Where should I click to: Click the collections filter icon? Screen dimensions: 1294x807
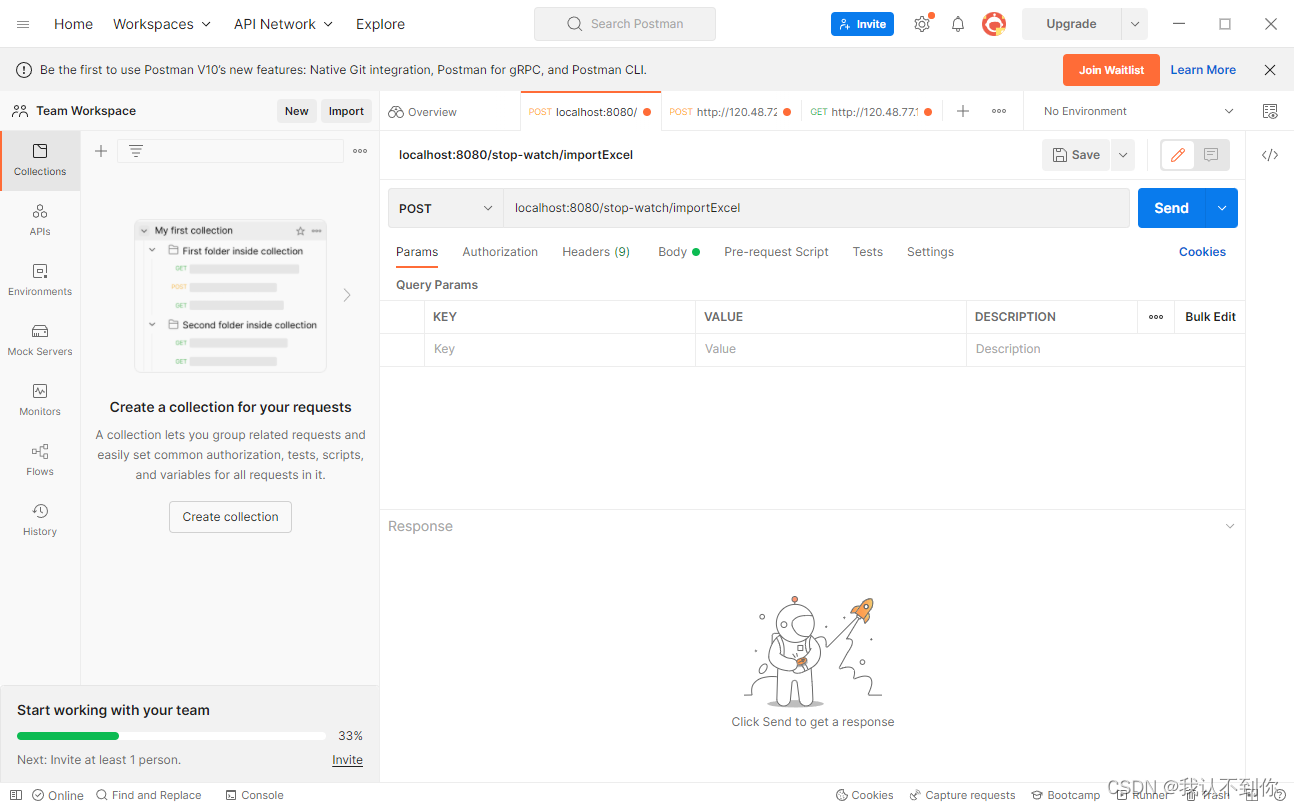pyautogui.click(x=136, y=151)
